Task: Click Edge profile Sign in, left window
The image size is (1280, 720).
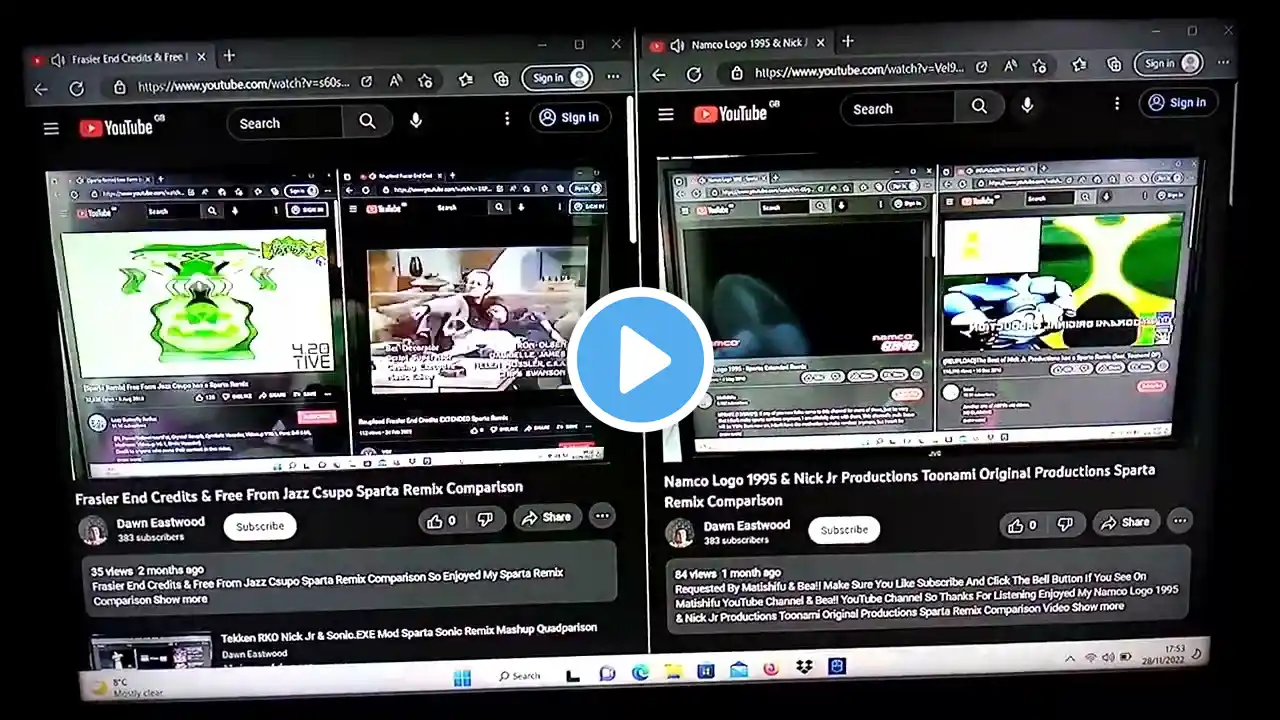Action: pyautogui.click(x=557, y=78)
